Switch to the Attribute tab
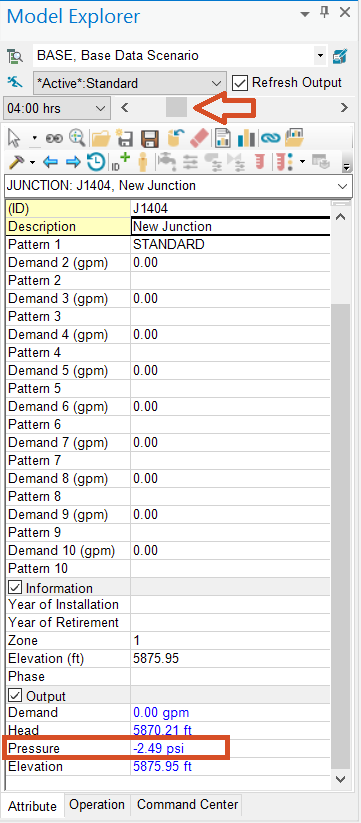The image size is (361, 823). (x=33, y=806)
